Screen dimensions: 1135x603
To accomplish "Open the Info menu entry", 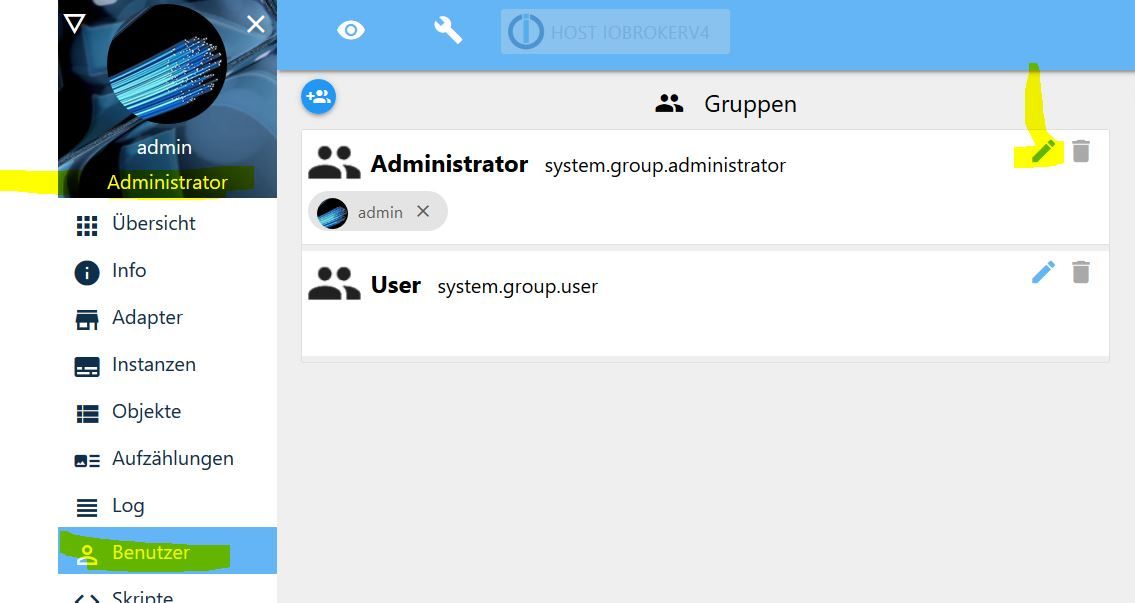I will coord(167,271).
